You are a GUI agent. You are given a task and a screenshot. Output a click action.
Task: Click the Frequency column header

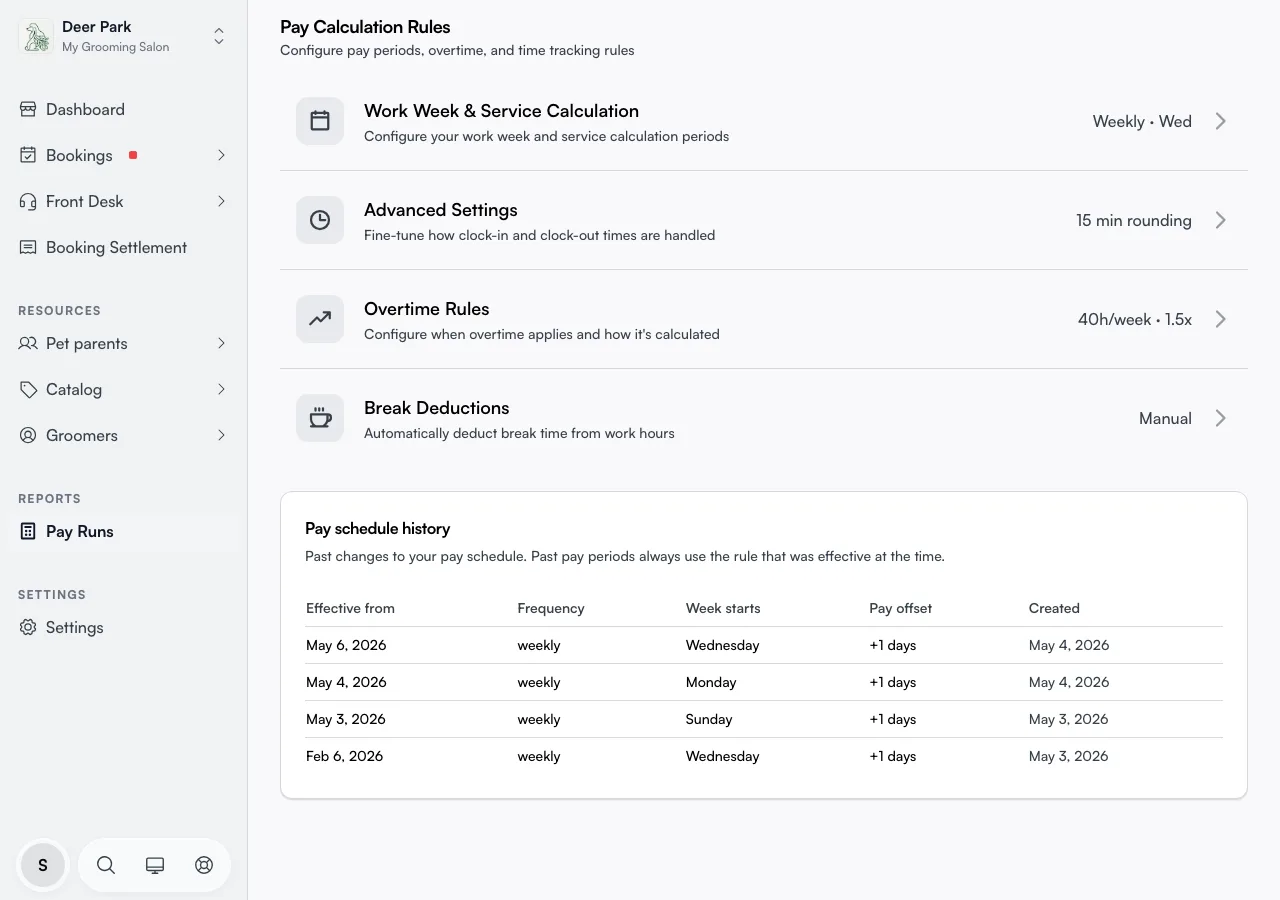click(x=551, y=608)
